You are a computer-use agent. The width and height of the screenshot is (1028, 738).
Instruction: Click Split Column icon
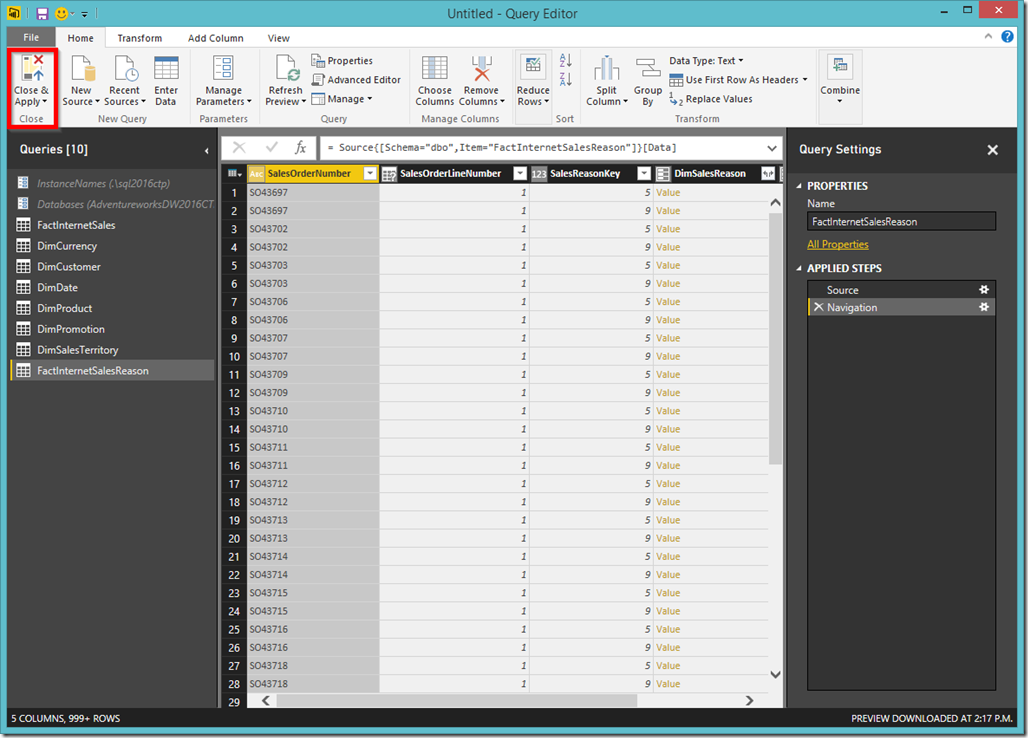coord(606,69)
